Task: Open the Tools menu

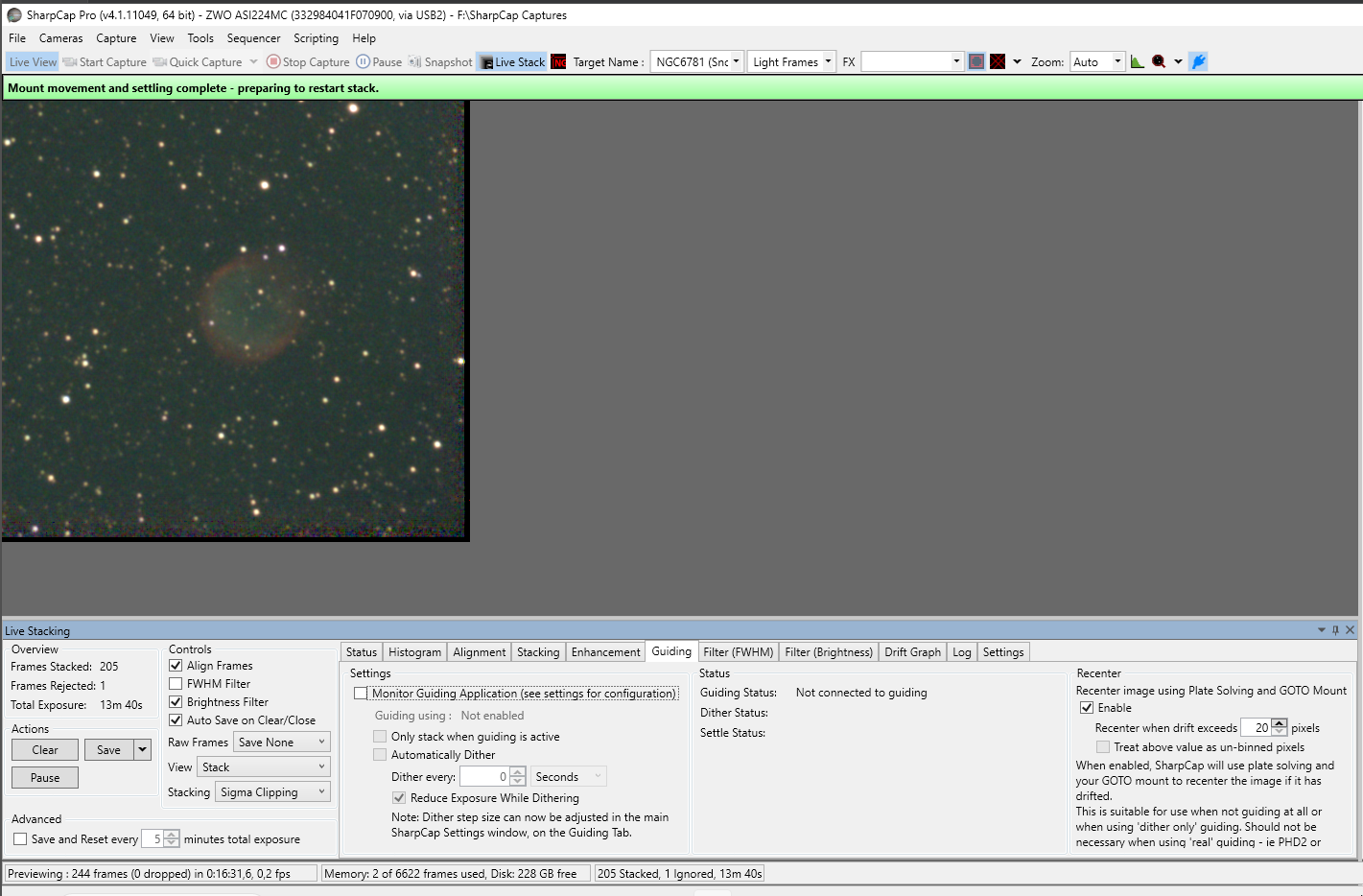Action: [x=200, y=38]
